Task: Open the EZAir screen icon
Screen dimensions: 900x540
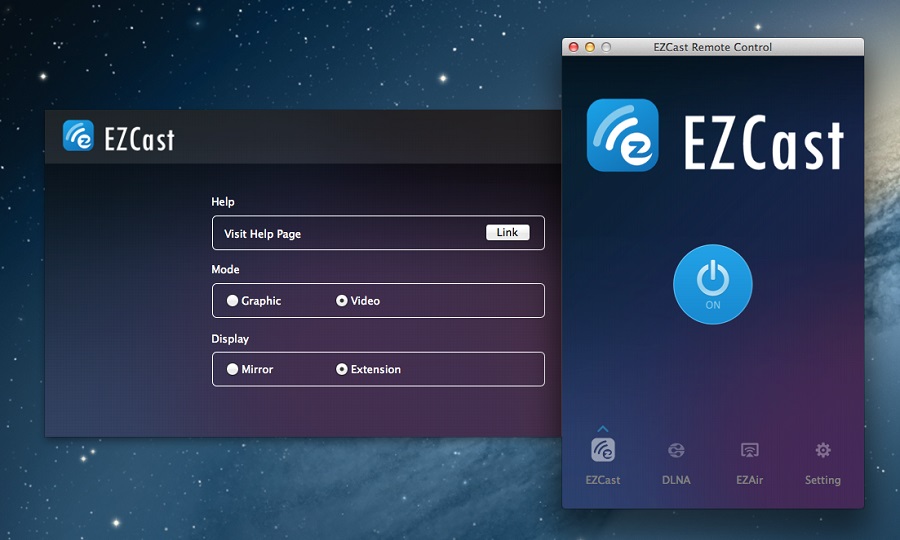Action: pyautogui.click(x=750, y=450)
